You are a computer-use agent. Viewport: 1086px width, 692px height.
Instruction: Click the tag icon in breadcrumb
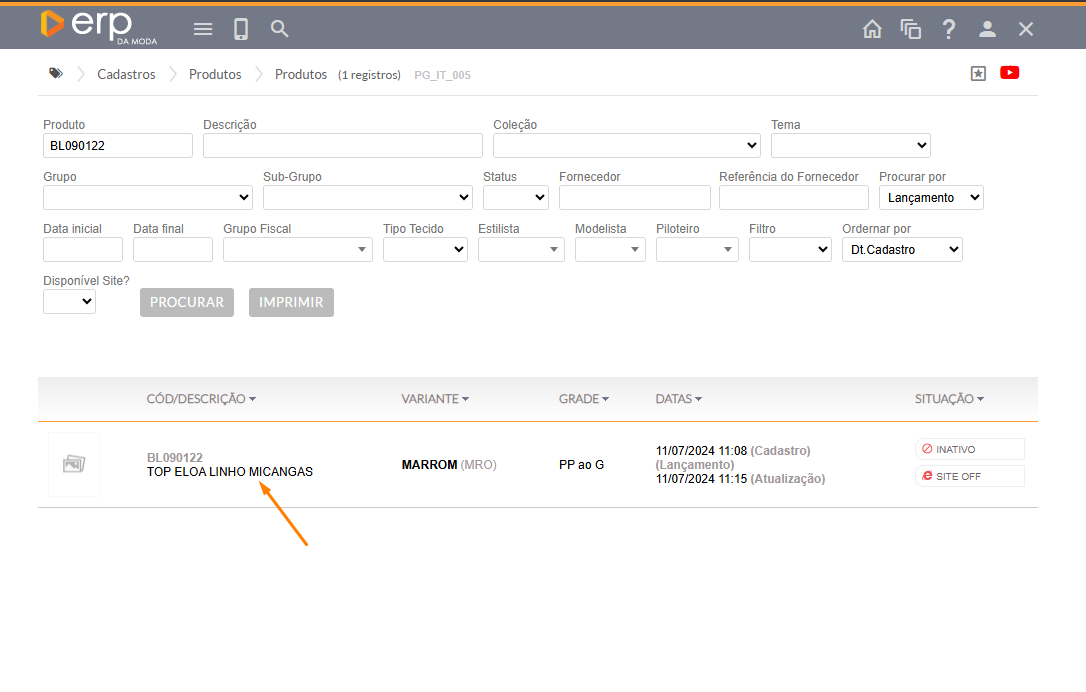coord(55,74)
